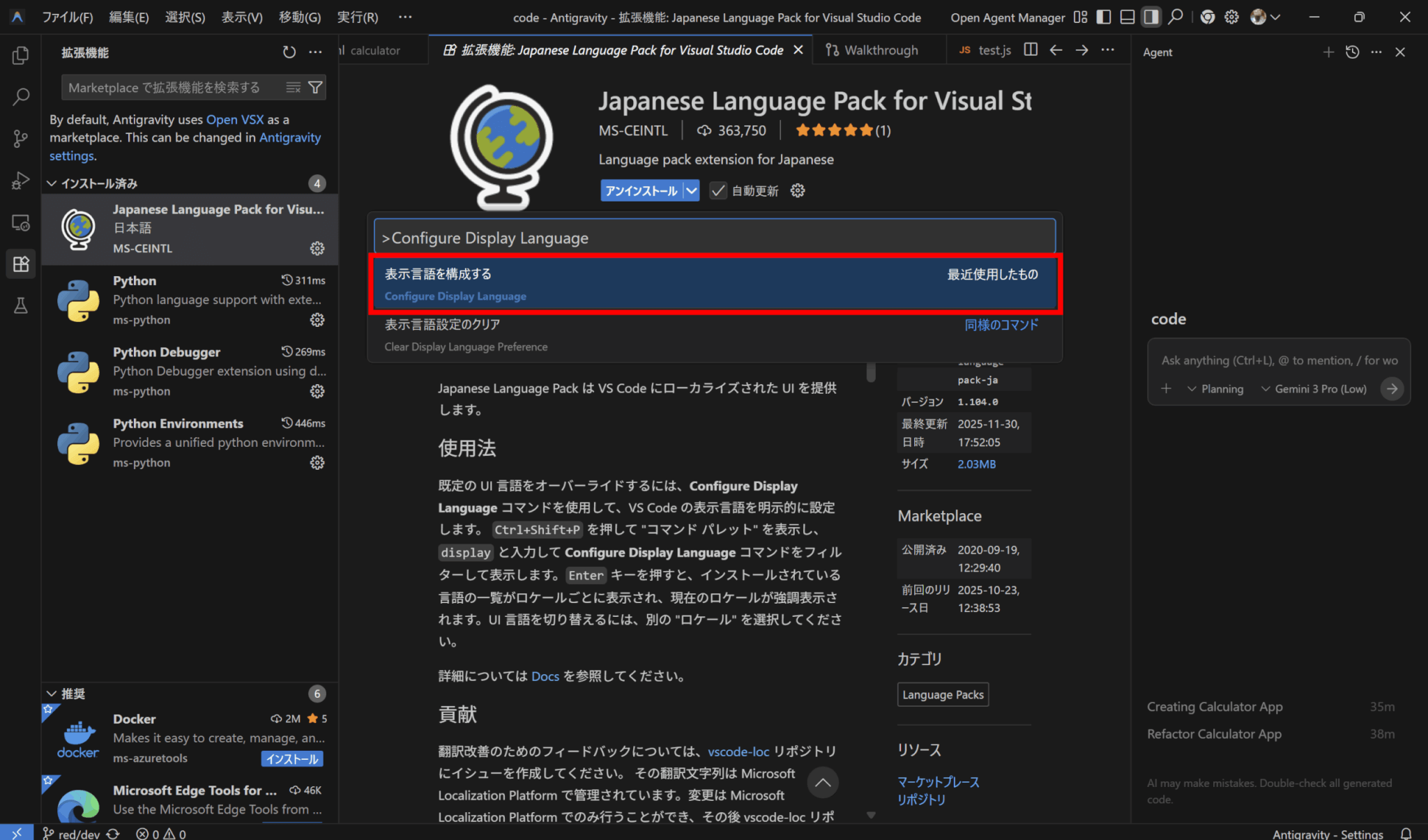Open the agent chat history icon
The width and height of the screenshot is (1428, 840).
(1352, 52)
